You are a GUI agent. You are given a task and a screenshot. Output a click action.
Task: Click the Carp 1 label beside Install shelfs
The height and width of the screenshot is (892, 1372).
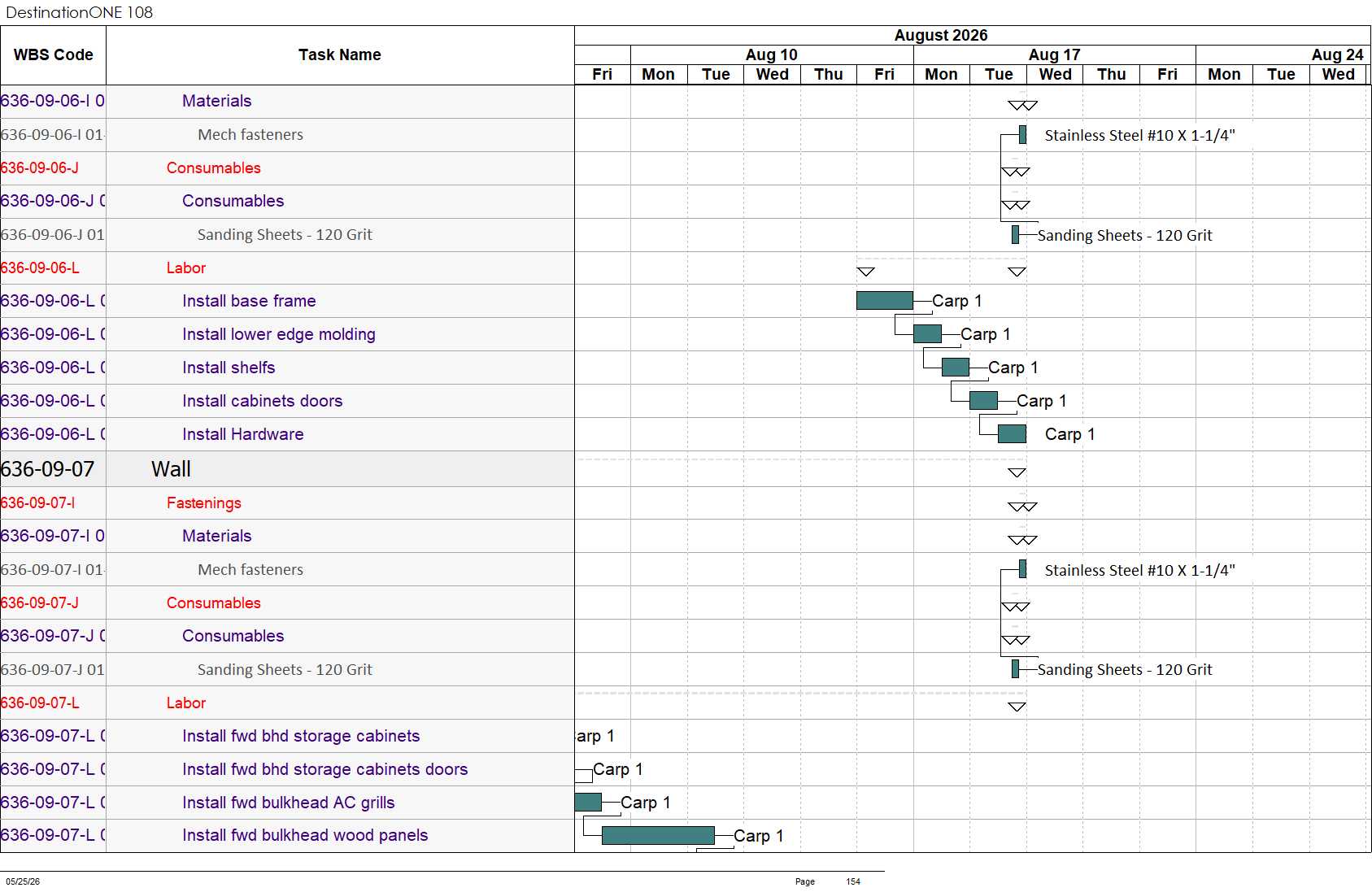pos(1013,368)
